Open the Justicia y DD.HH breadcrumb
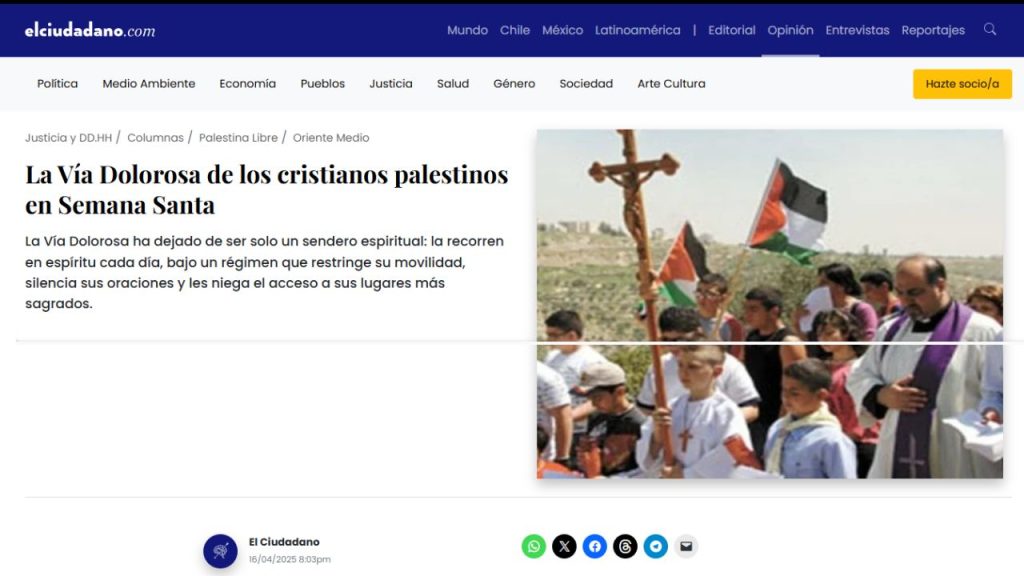This screenshot has width=1024, height=576. (x=69, y=138)
